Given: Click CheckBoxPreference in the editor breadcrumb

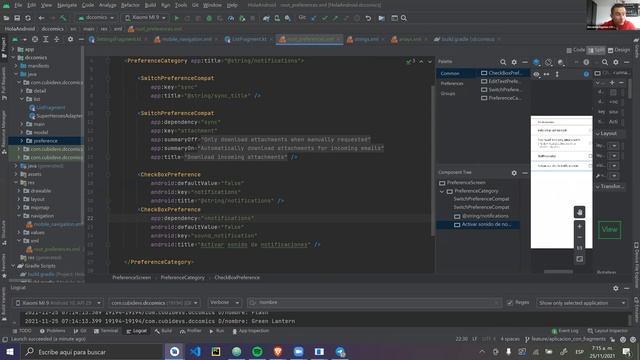Looking at the screenshot, I should 237,278.
